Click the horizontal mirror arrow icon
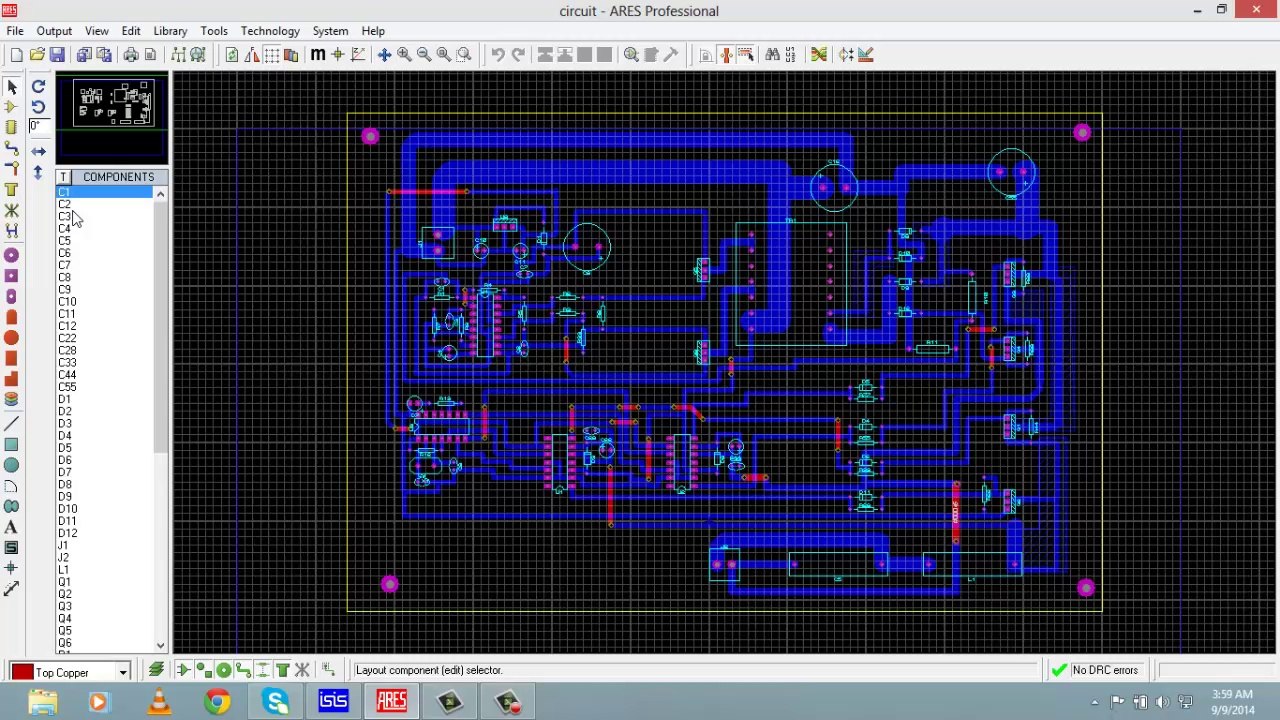The height and width of the screenshot is (720, 1280). 38,151
